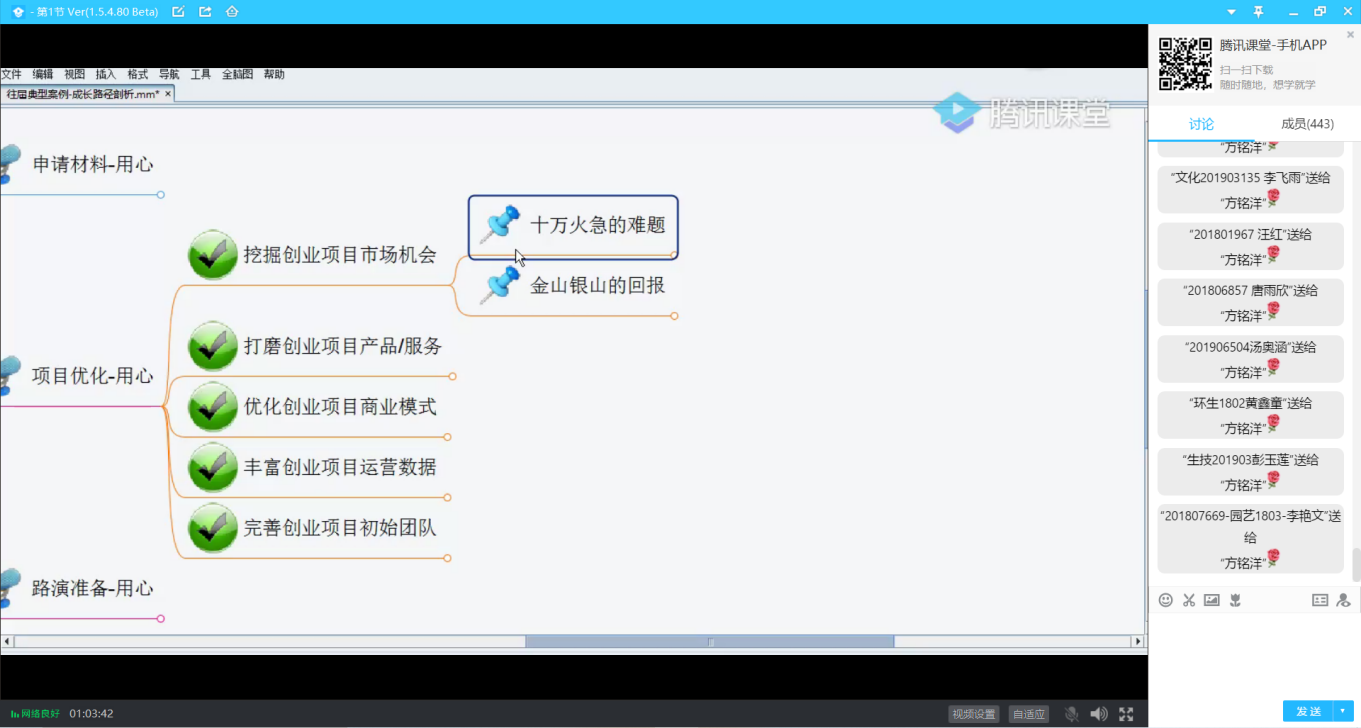
Task: Open the dropdown arrow beside the 发送 button
Action: coord(1343,711)
